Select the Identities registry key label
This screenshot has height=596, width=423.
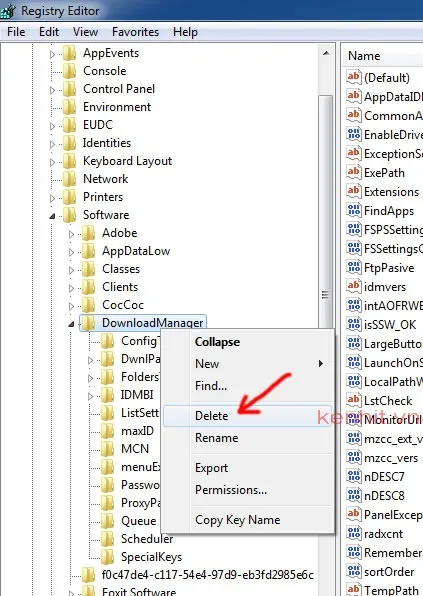[107, 143]
